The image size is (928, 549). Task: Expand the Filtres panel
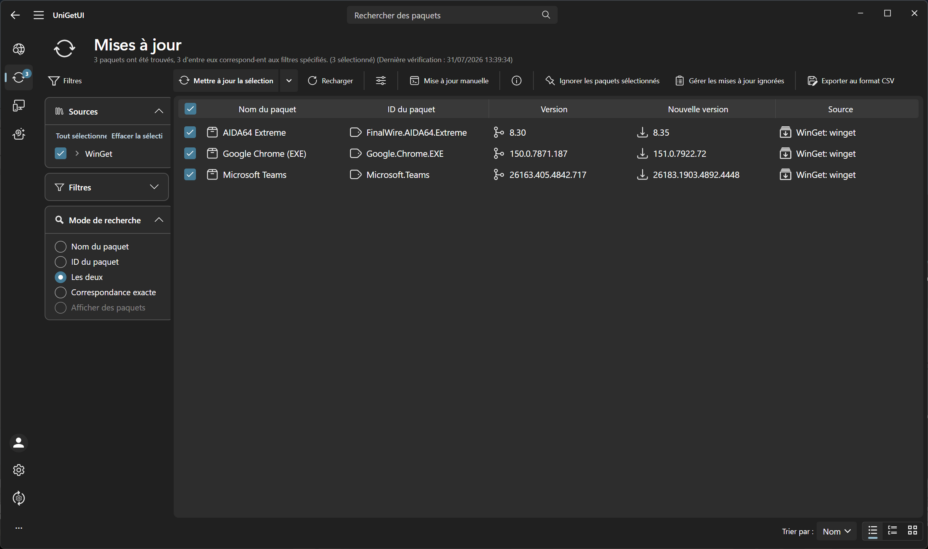tap(154, 187)
